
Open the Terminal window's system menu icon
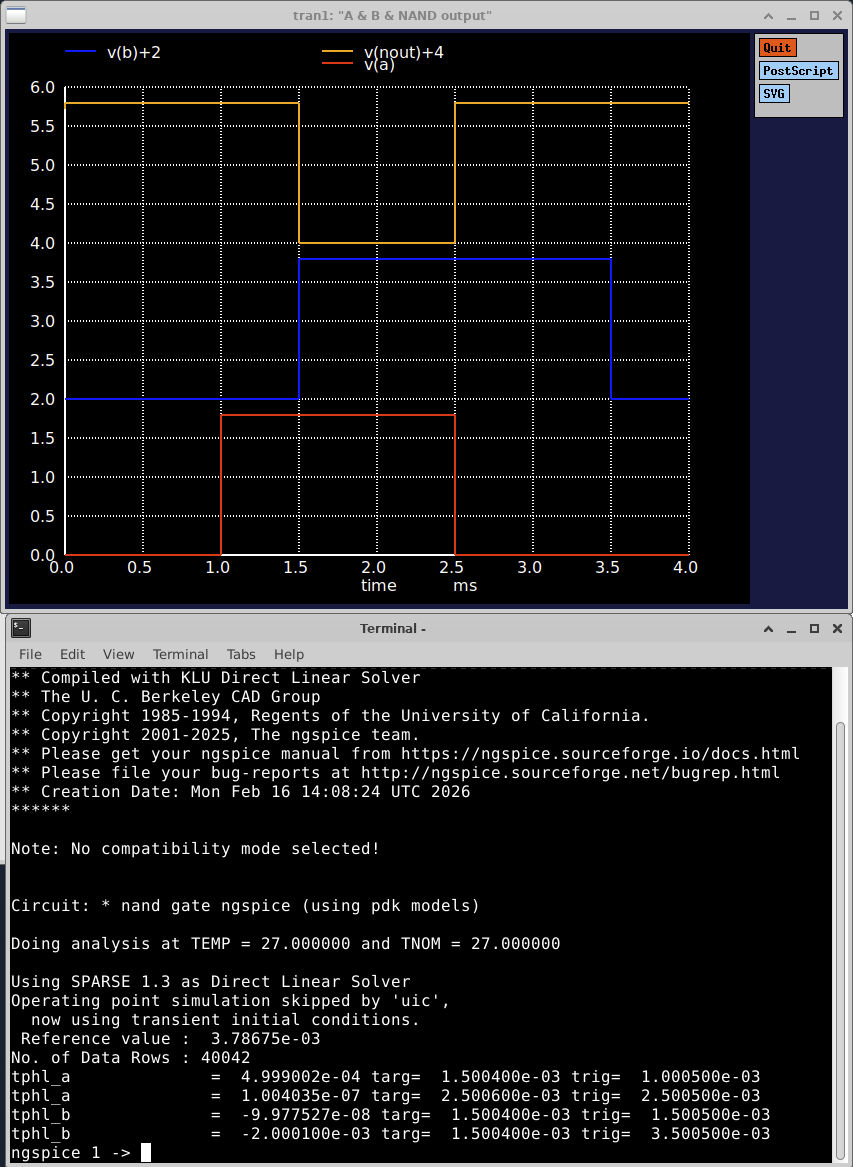20,627
